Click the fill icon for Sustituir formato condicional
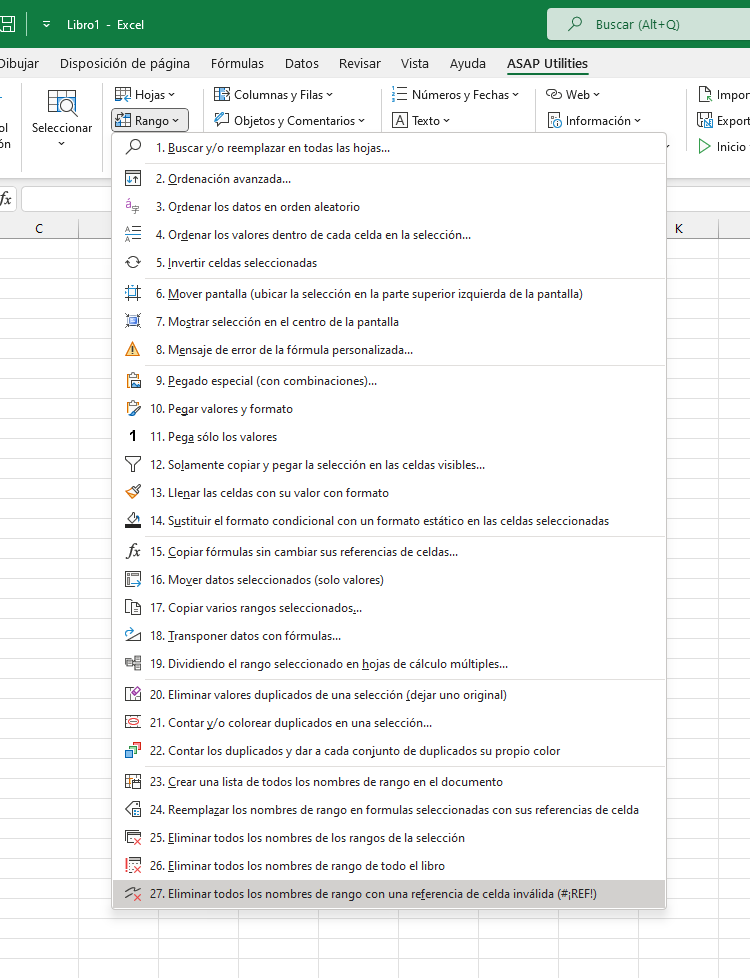 (x=133, y=520)
